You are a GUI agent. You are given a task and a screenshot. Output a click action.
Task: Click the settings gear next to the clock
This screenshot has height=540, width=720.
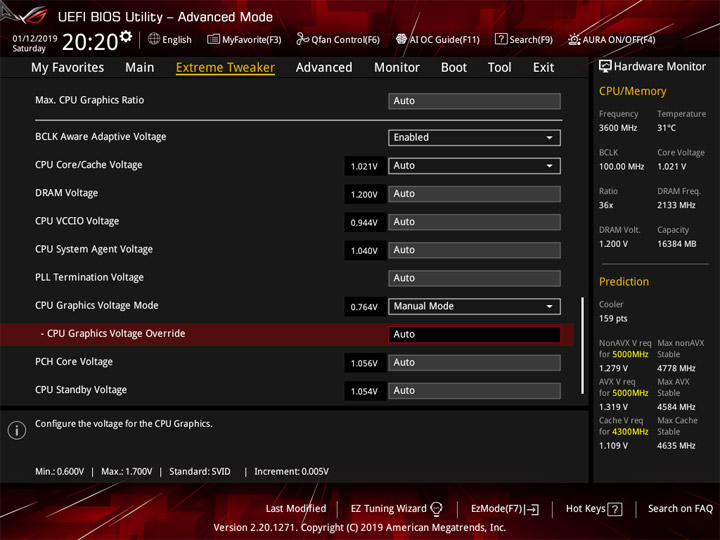[126, 36]
